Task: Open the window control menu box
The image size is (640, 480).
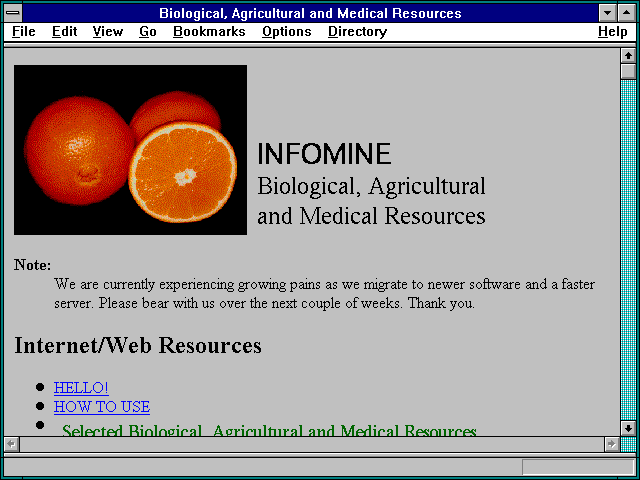Action: tap(13, 13)
